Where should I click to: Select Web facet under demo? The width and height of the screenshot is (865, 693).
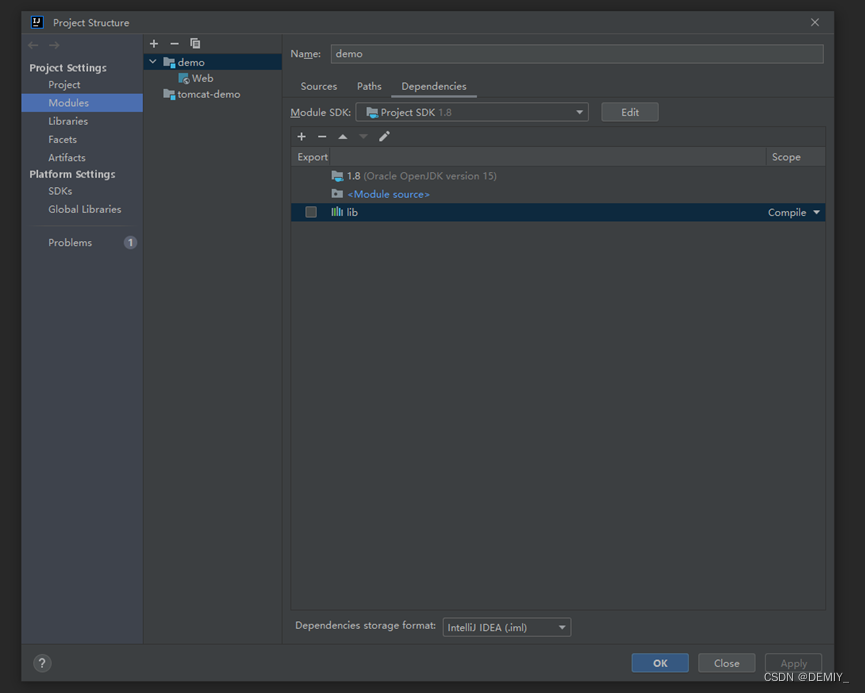pyautogui.click(x=202, y=78)
